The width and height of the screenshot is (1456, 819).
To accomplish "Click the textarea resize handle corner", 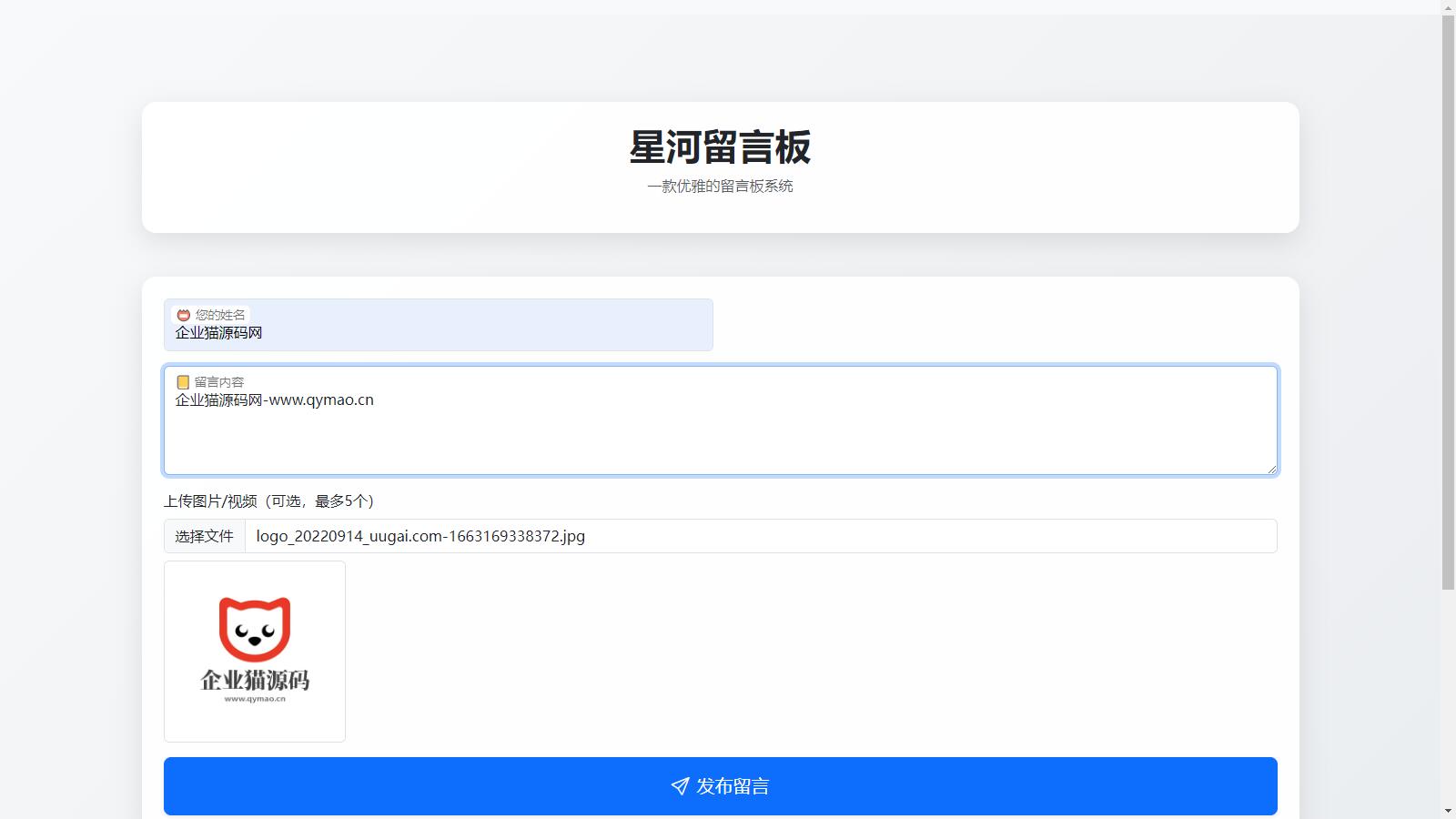I will (1271, 469).
